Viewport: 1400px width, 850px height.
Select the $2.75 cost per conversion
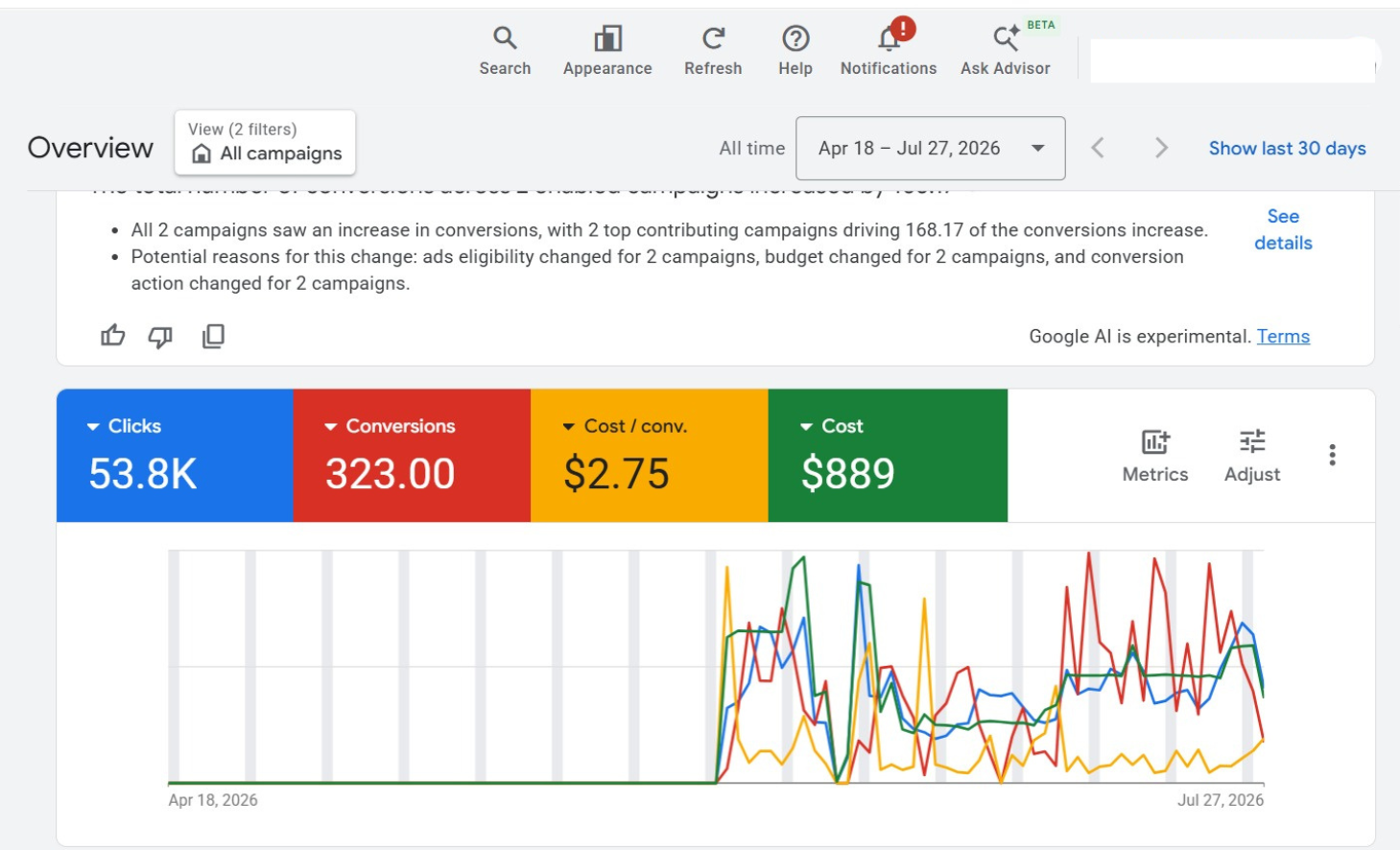[616, 474]
